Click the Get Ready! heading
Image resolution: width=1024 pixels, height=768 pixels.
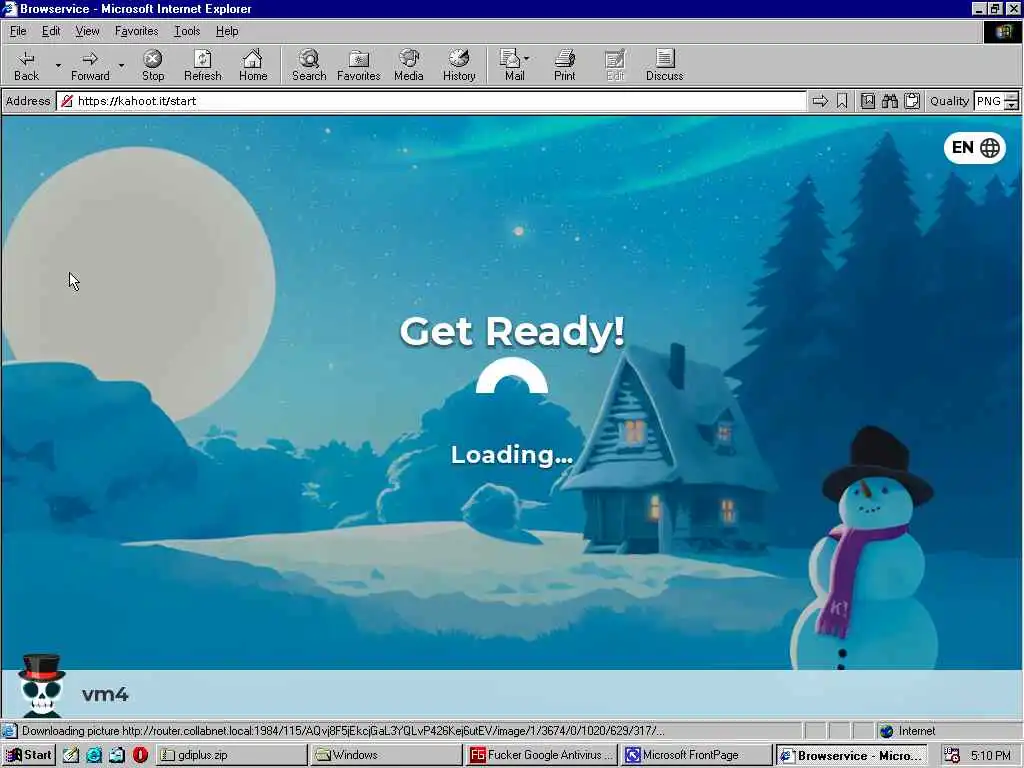point(512,332)
